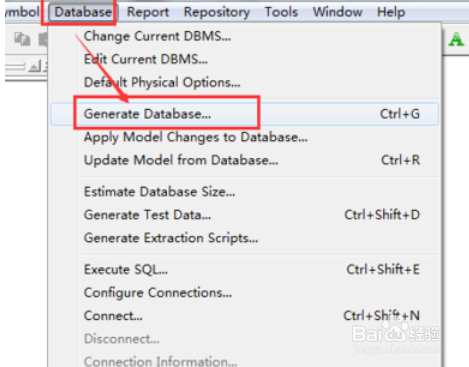Open the Database menu

[83, 12]
